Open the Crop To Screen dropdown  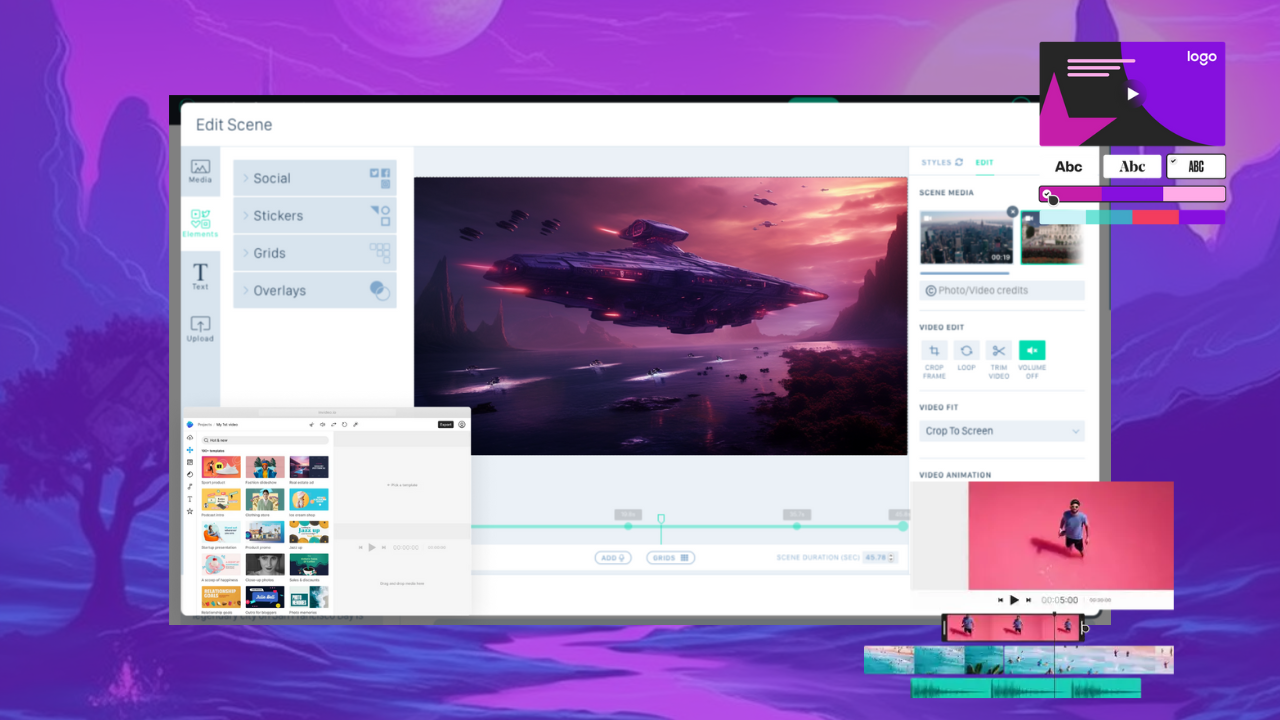click(1001, 431)
